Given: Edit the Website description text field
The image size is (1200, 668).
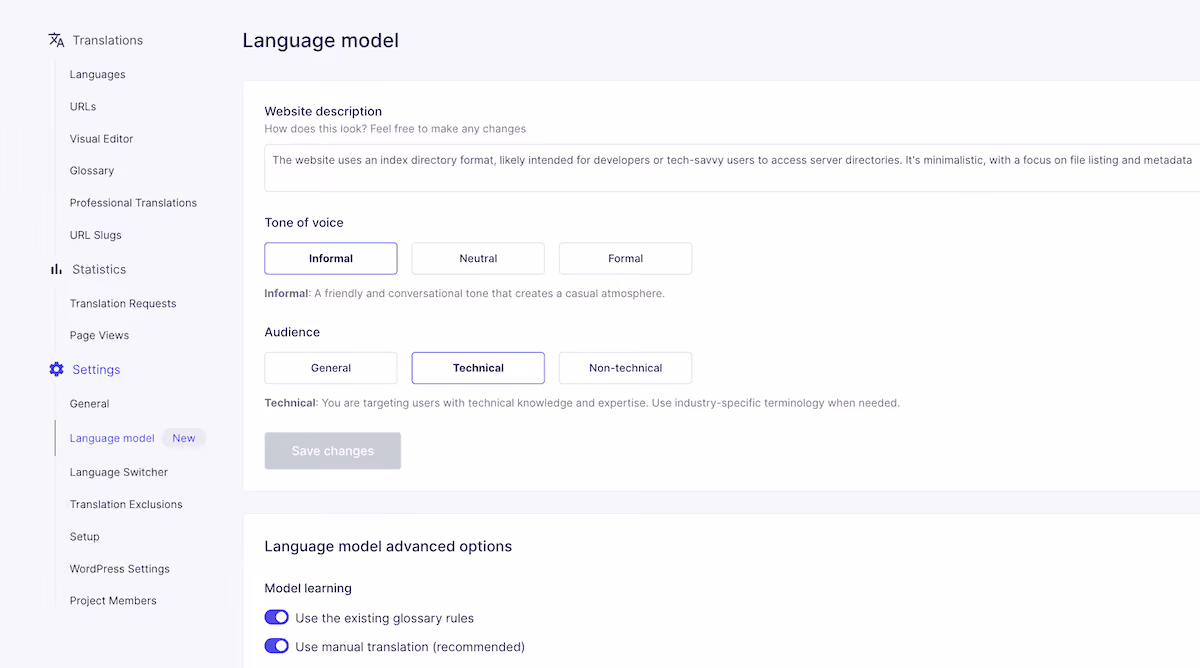Looking at the screenshot, I should point(732,167).
